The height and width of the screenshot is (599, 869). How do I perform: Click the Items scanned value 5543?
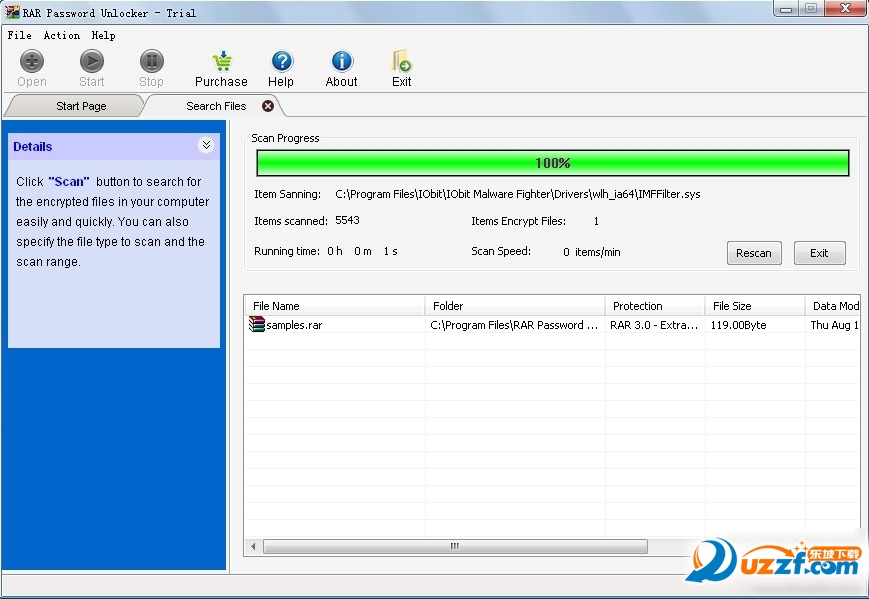(347, 221)
